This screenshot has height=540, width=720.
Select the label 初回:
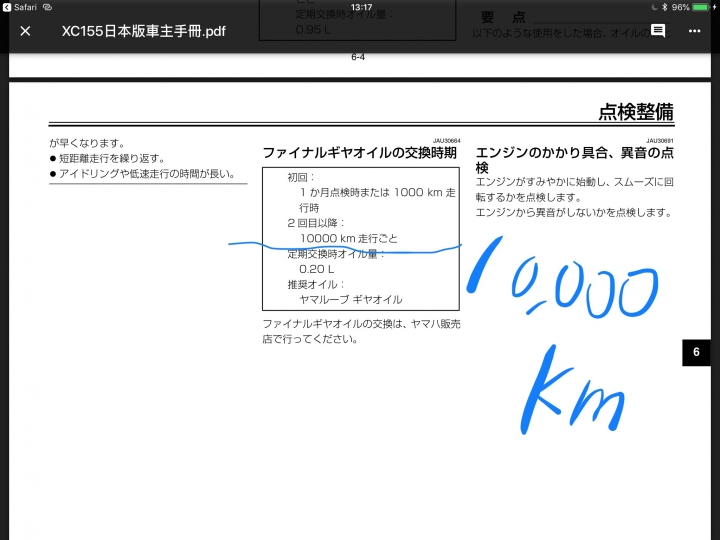[301, 177]
